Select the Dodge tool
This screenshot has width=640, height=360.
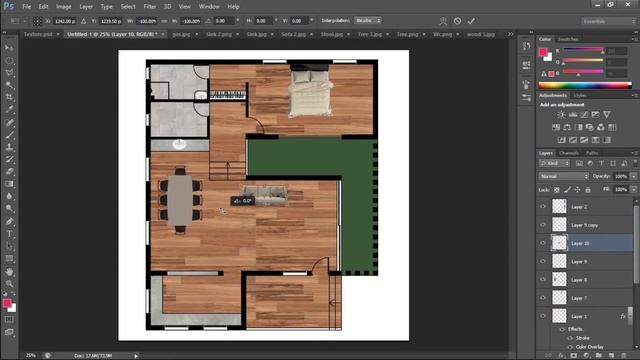[9, 209]
